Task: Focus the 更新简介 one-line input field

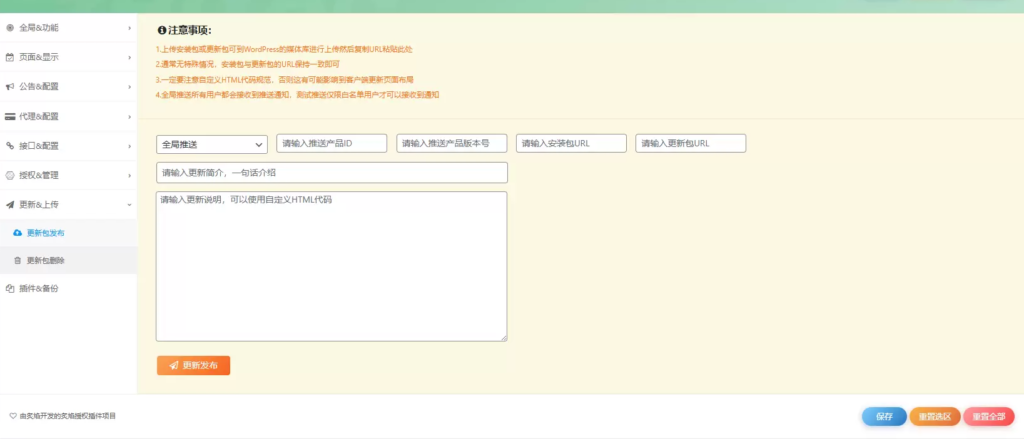Action: 332,172
